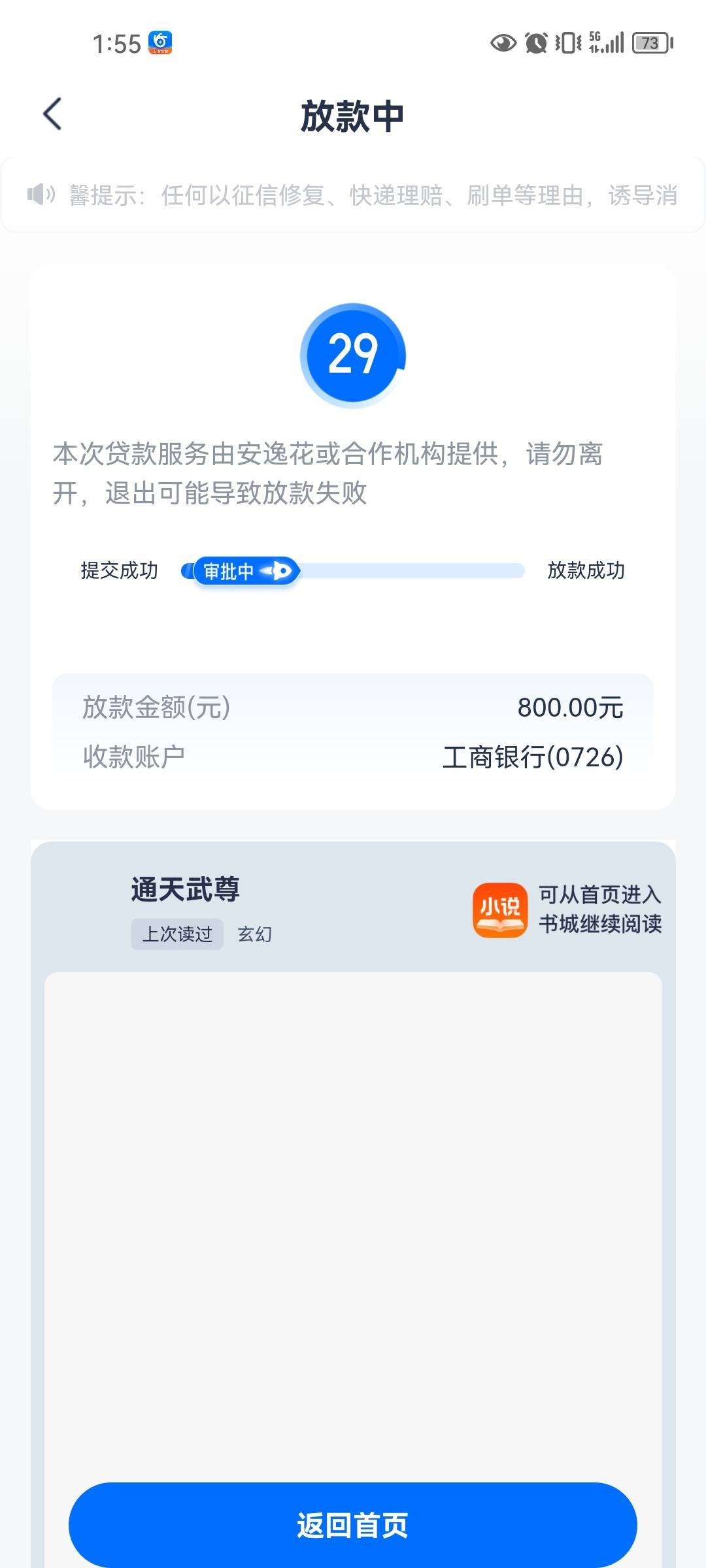Viewport: 706px width, 1568px height.
Task: Tap the 小说 novel app icon
Action: 499,910
